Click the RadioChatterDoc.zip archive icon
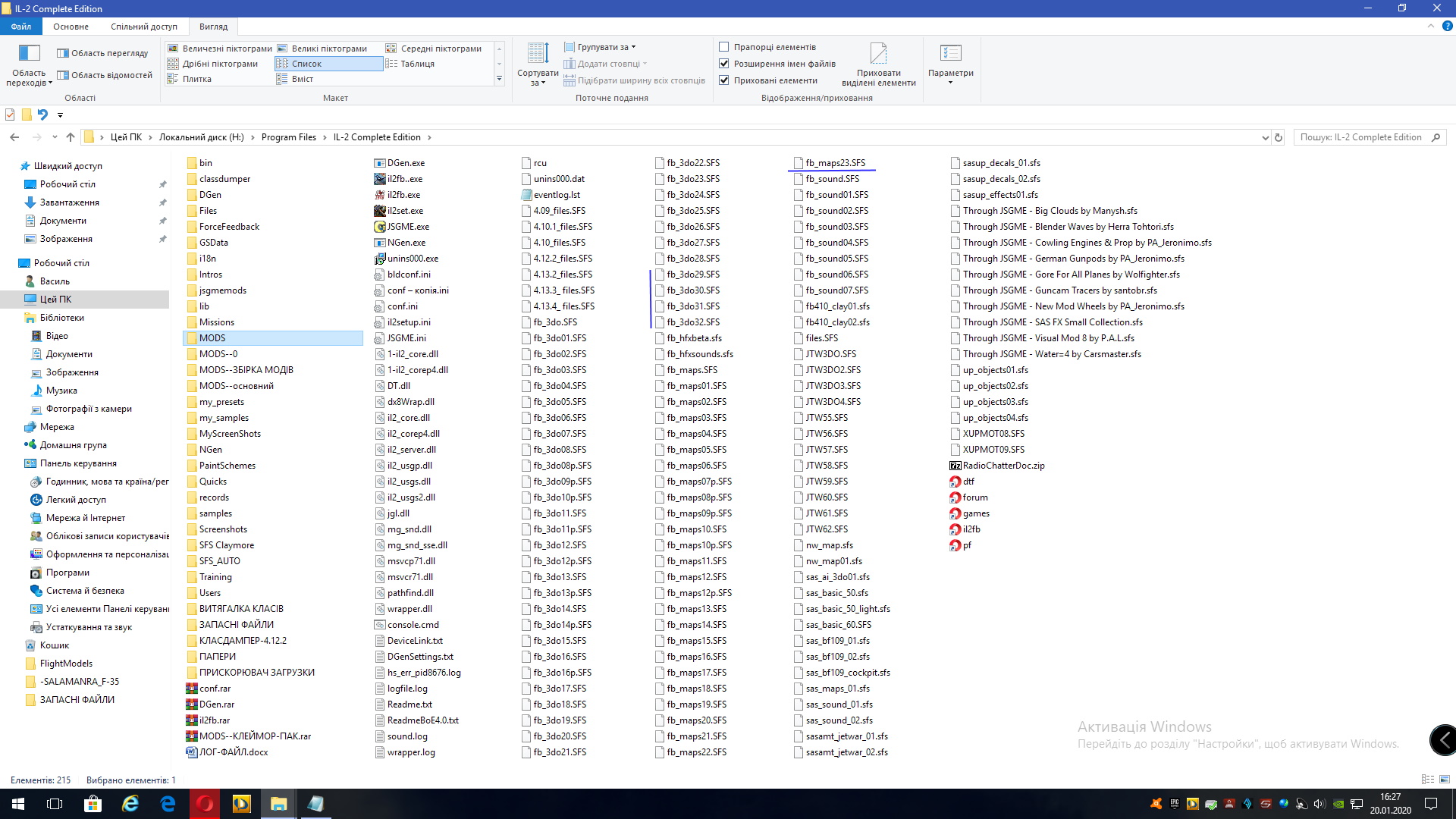 (x=955, y=466)
